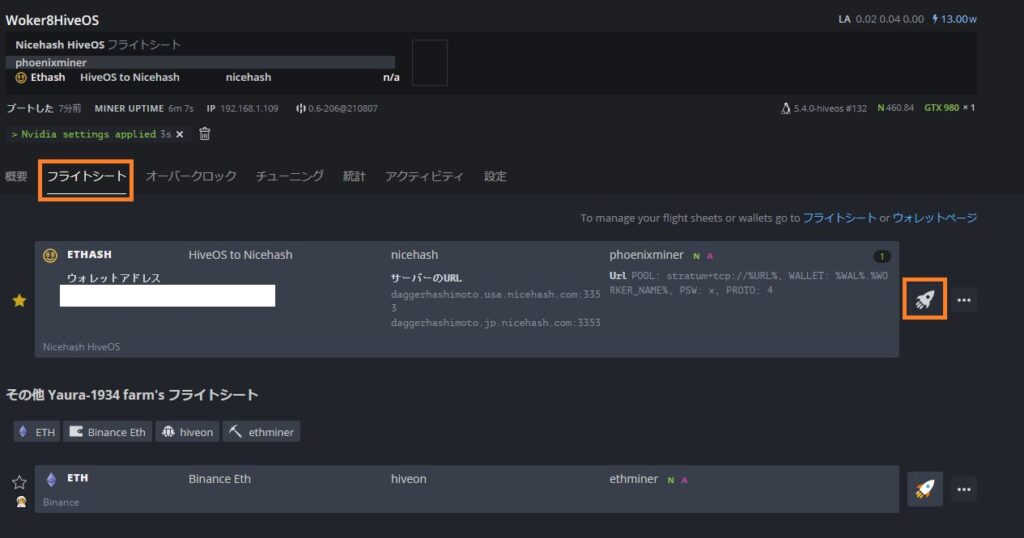Click the ETH diamond icon in Binance row

pyautogui.click(x=51, y=479)
